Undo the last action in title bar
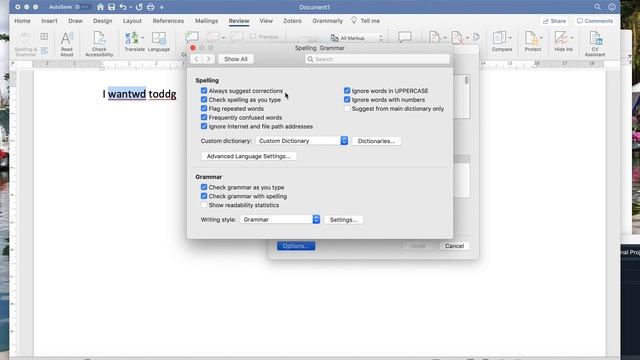The image size is (640, 360). tap(122, 7)
